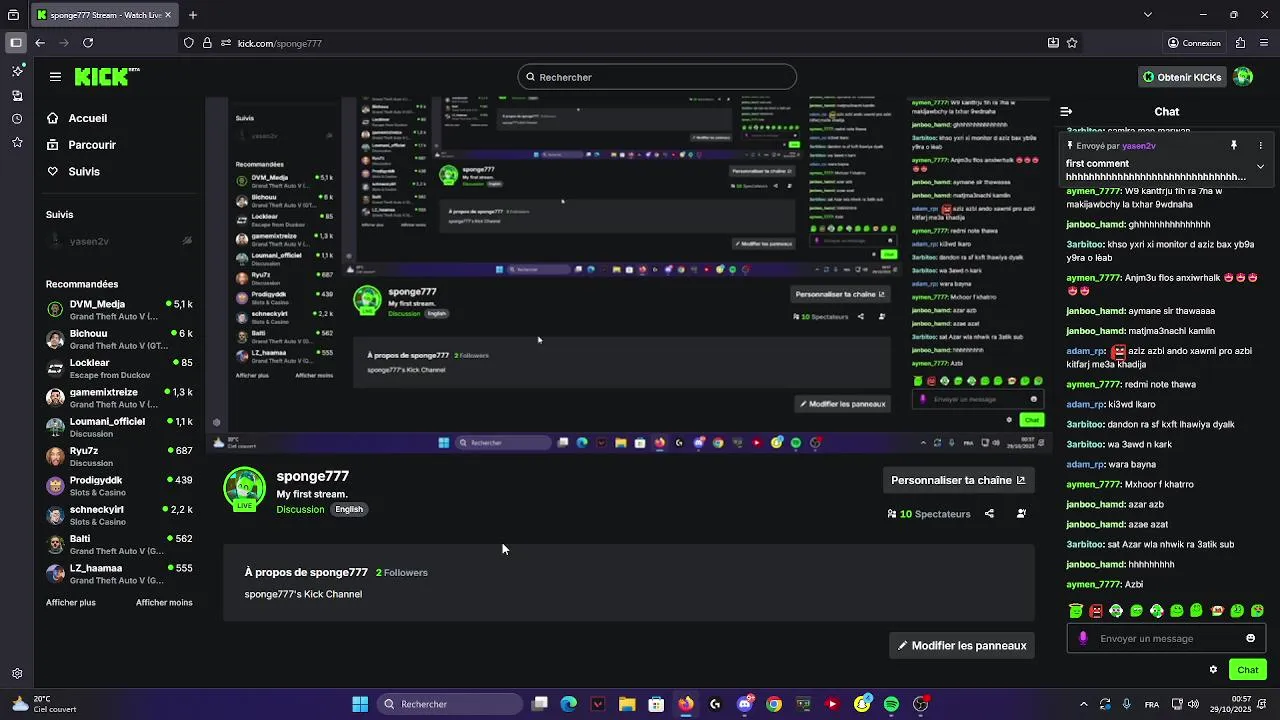
Task: Open Ryu7z recommended channel
Action: click(120, 457)
